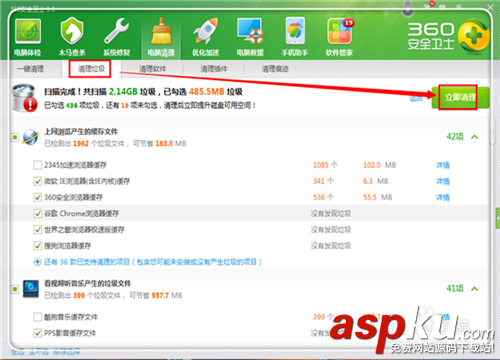Switch to 清理垃圾 tab
This screenshot has height=360, width=500.
pyautogui.click(x=91, y=69)
